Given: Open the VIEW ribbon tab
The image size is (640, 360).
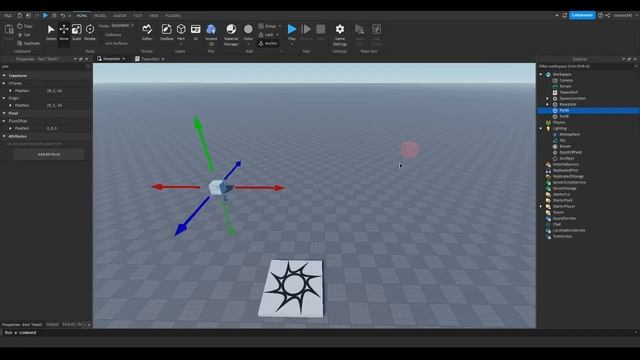Looking at the screenshot, I should point(153,16).
